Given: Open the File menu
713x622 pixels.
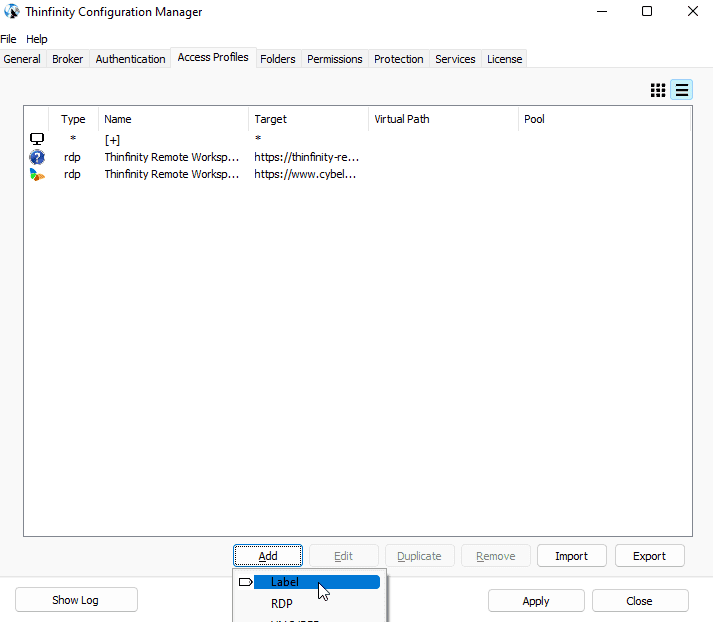Looking at the screenshot, I should [8, 39].
